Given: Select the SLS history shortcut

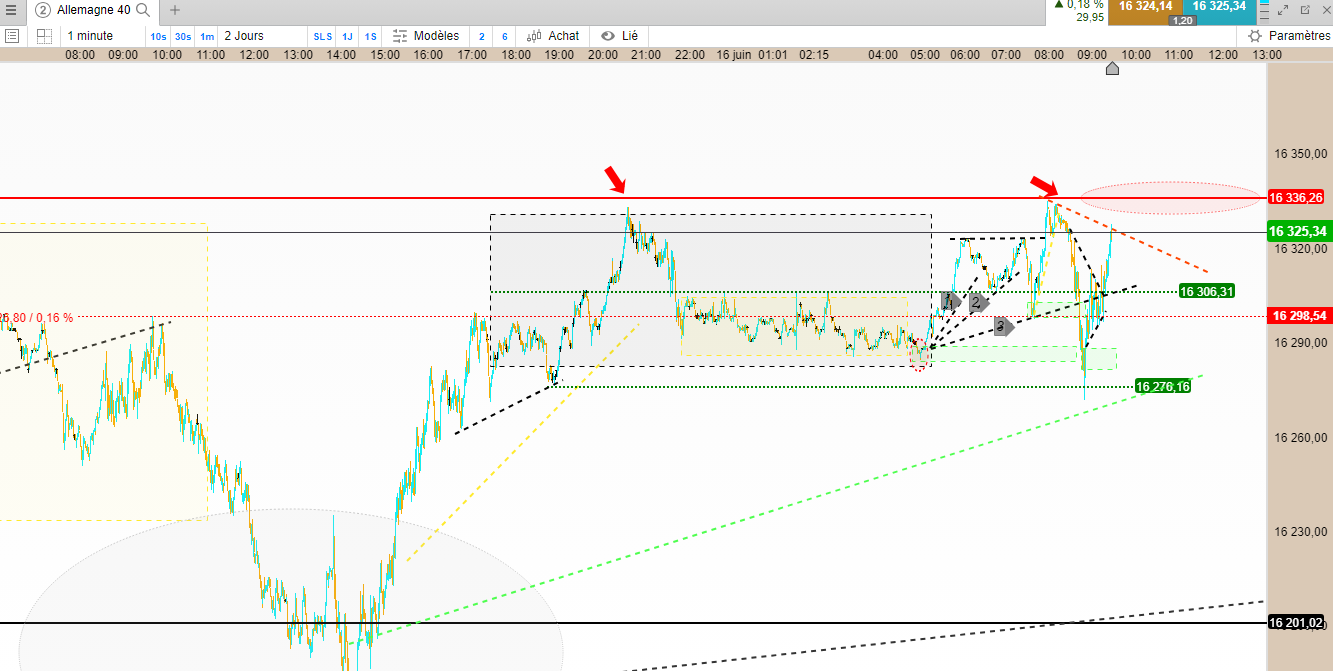Looking at the screenshot, I should tap(322, 36).
